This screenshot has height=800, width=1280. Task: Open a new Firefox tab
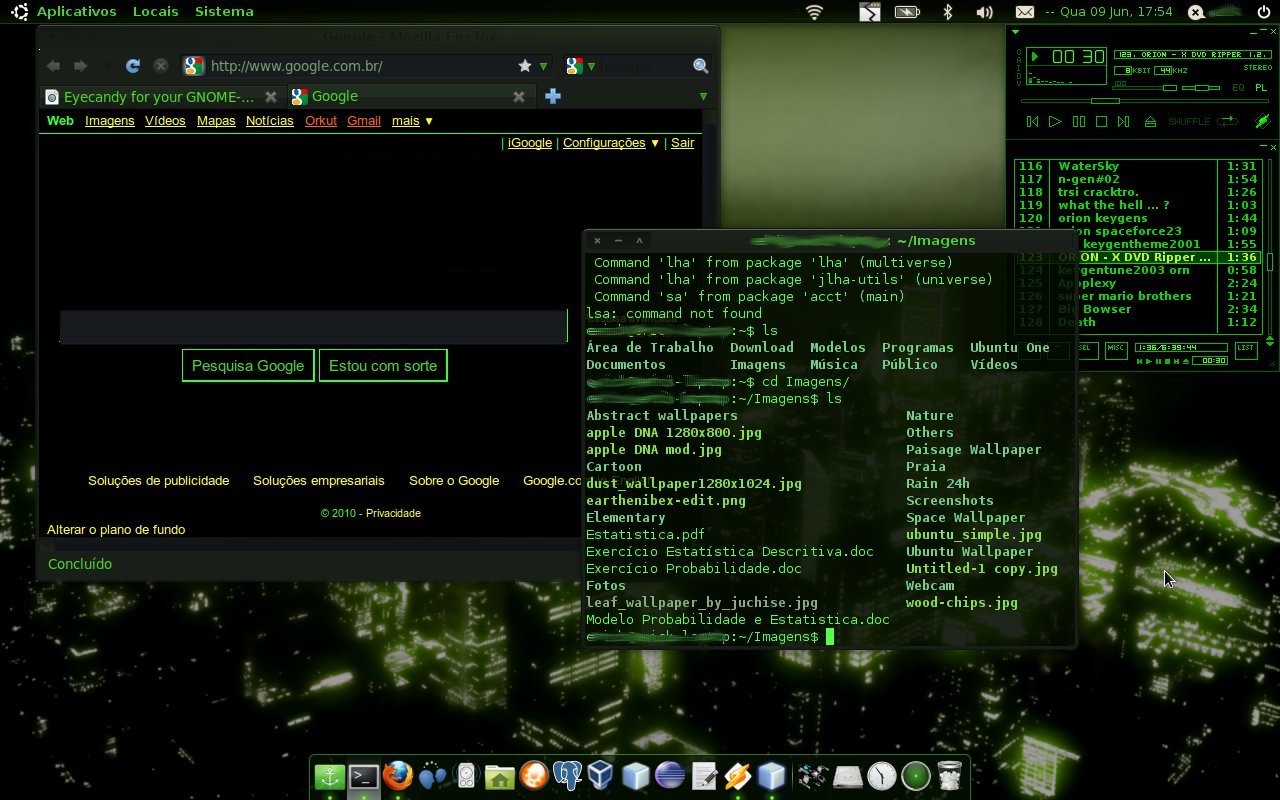pyautogui.click(x=552, y=96)
